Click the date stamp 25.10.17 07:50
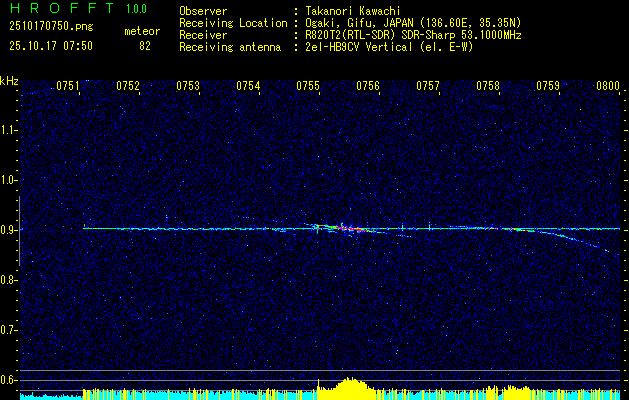 (x=51, y=46)
